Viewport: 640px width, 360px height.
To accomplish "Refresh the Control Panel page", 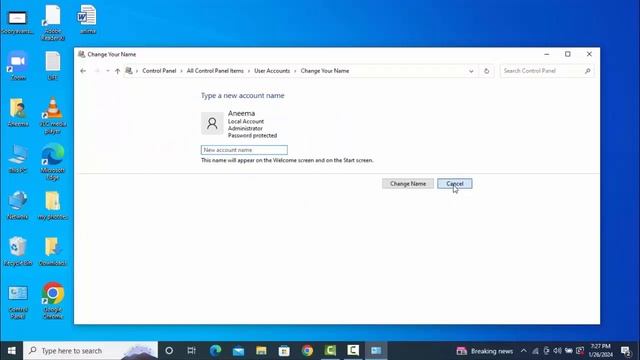I will pos(486,71).
